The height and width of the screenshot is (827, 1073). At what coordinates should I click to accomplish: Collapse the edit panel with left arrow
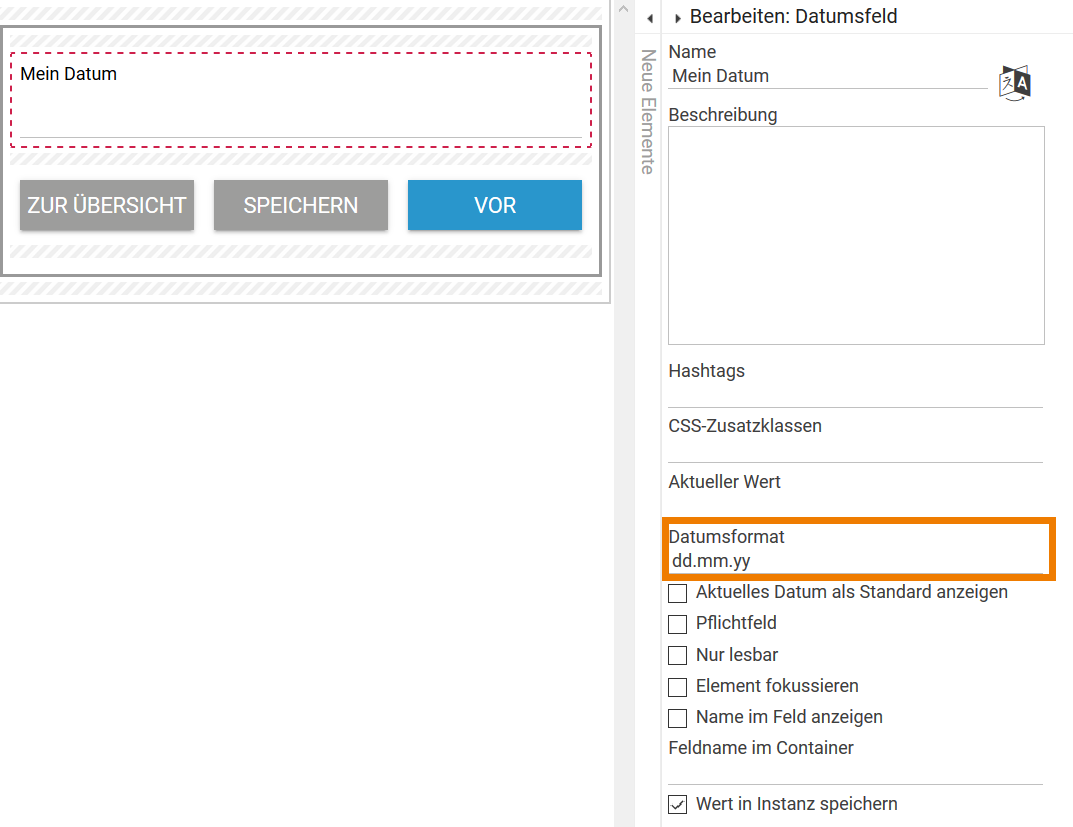pos(650,18)
